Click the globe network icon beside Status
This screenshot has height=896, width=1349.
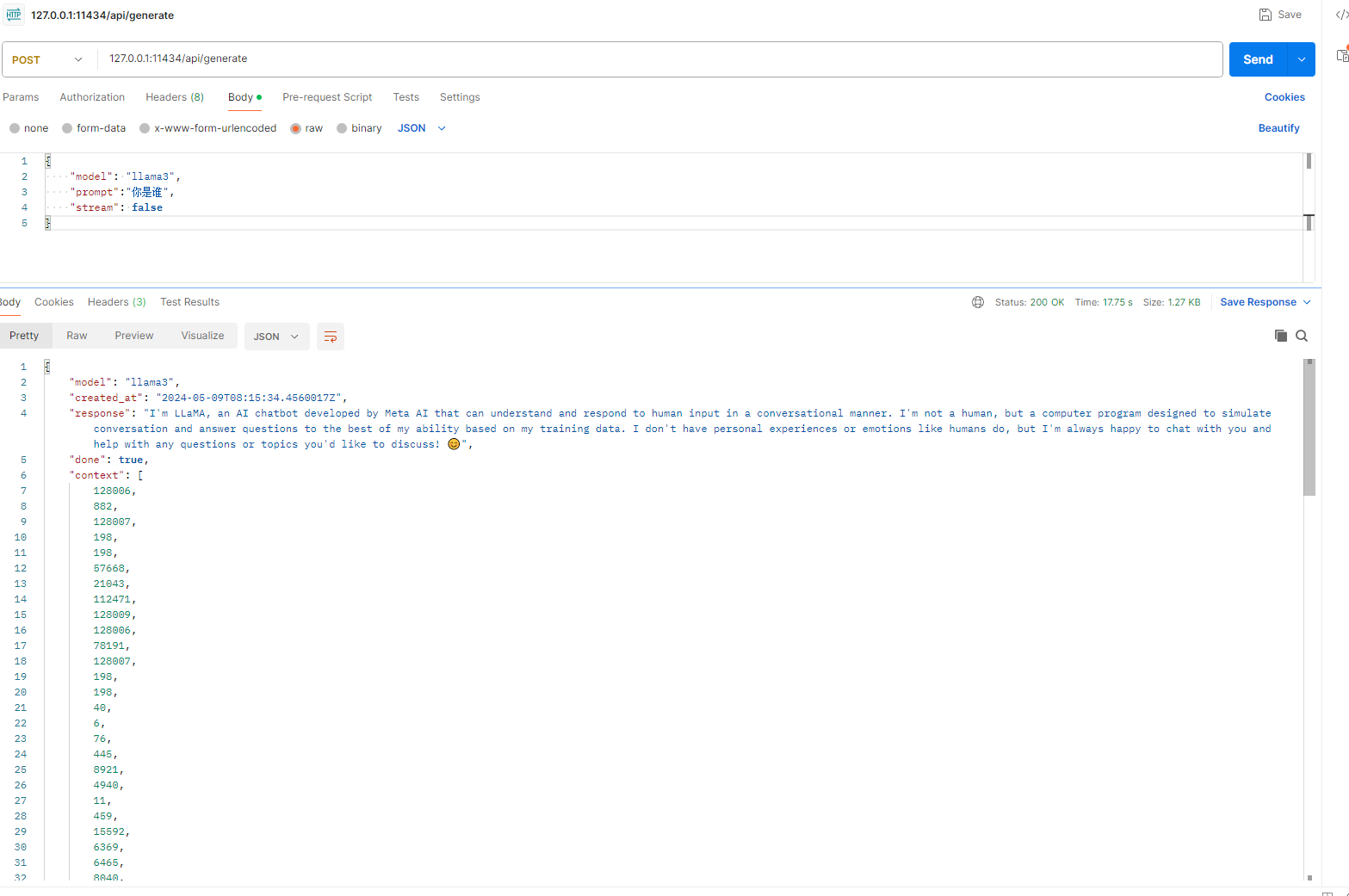click(x=978, y=302)
